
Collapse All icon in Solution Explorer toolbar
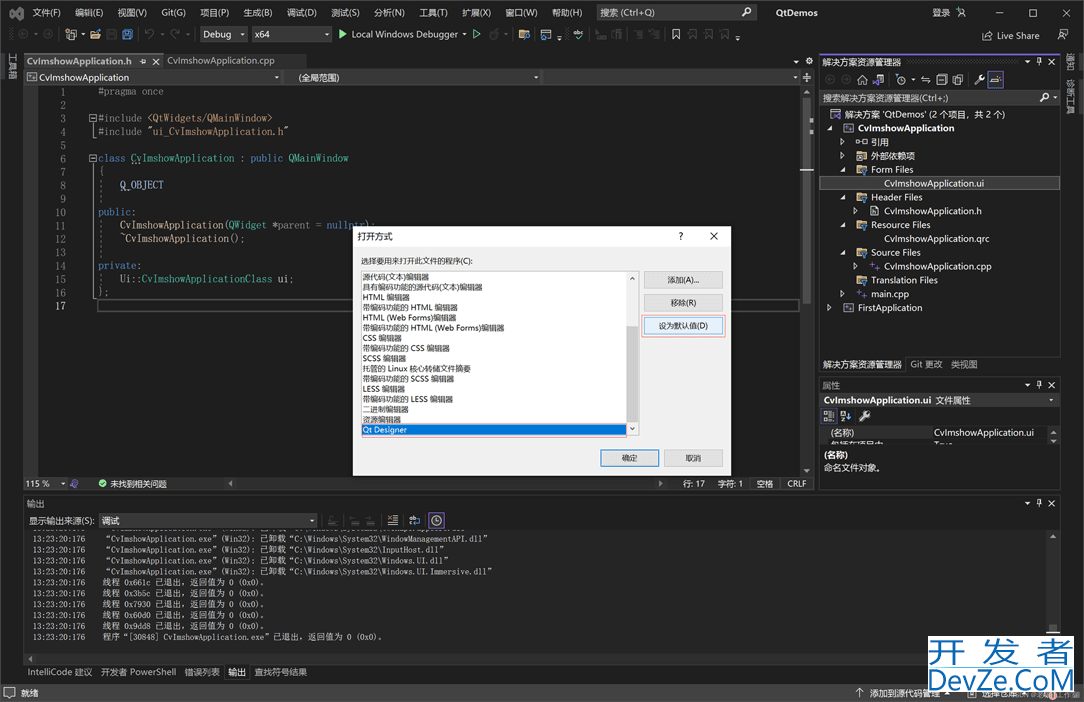tap(942, 80)
